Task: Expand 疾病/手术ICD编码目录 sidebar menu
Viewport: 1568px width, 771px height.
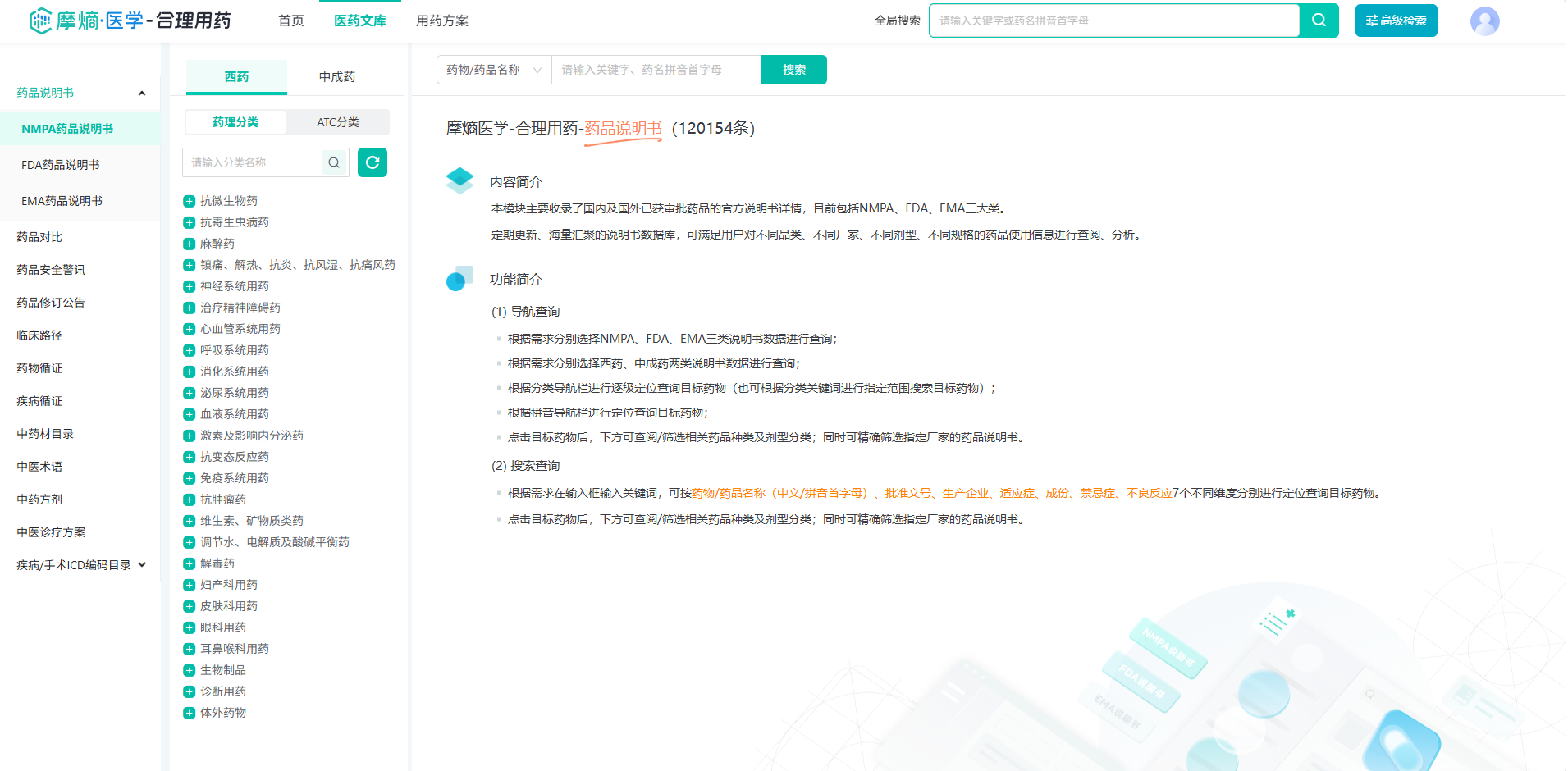Action: tap(142, 565)
